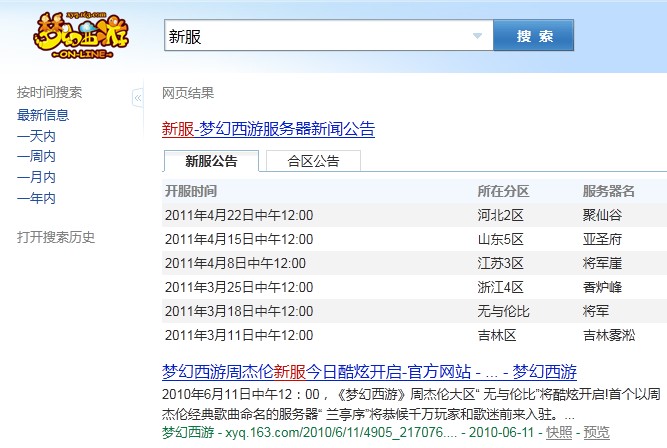
Task: Click the 山东5区 zone cell
Action: tap(501, 239)
